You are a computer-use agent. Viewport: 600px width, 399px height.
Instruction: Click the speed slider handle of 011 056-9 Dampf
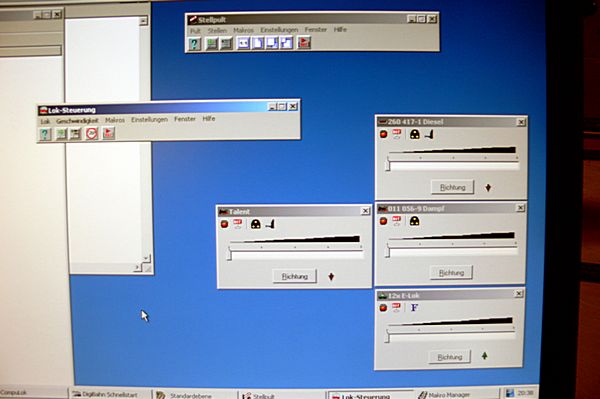coord(387,251)
